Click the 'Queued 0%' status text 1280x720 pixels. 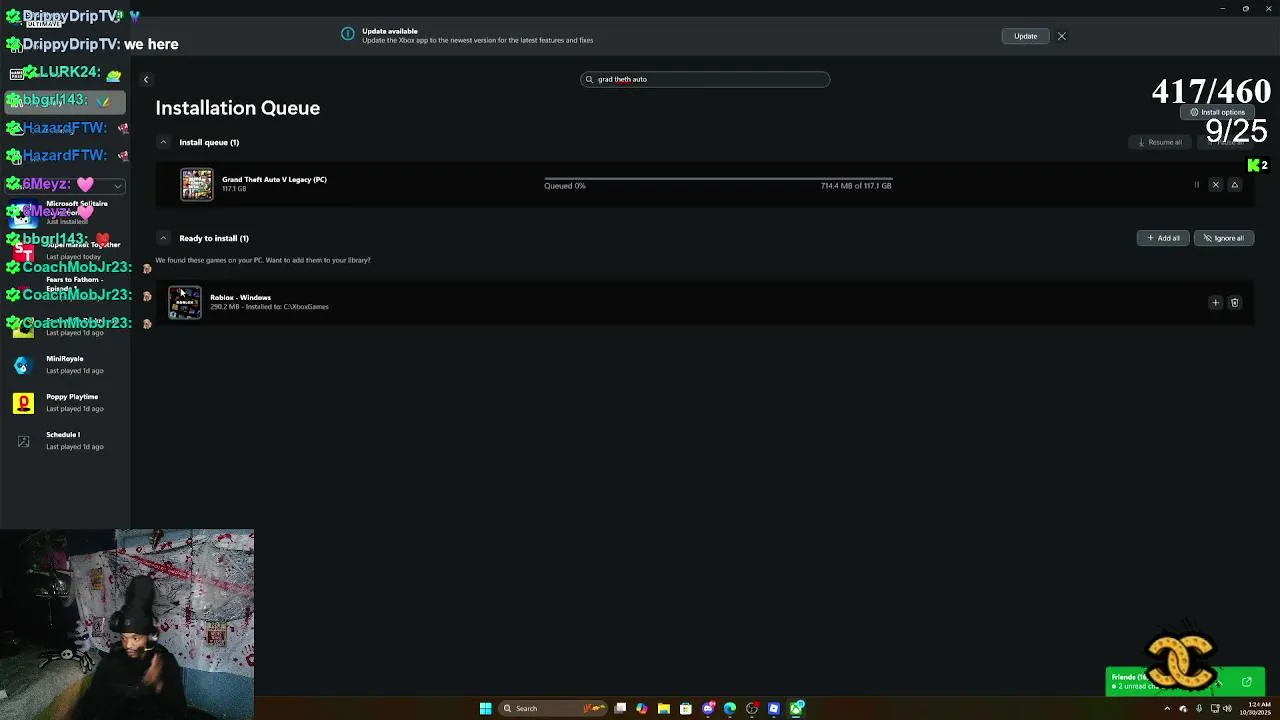[565, 186]
